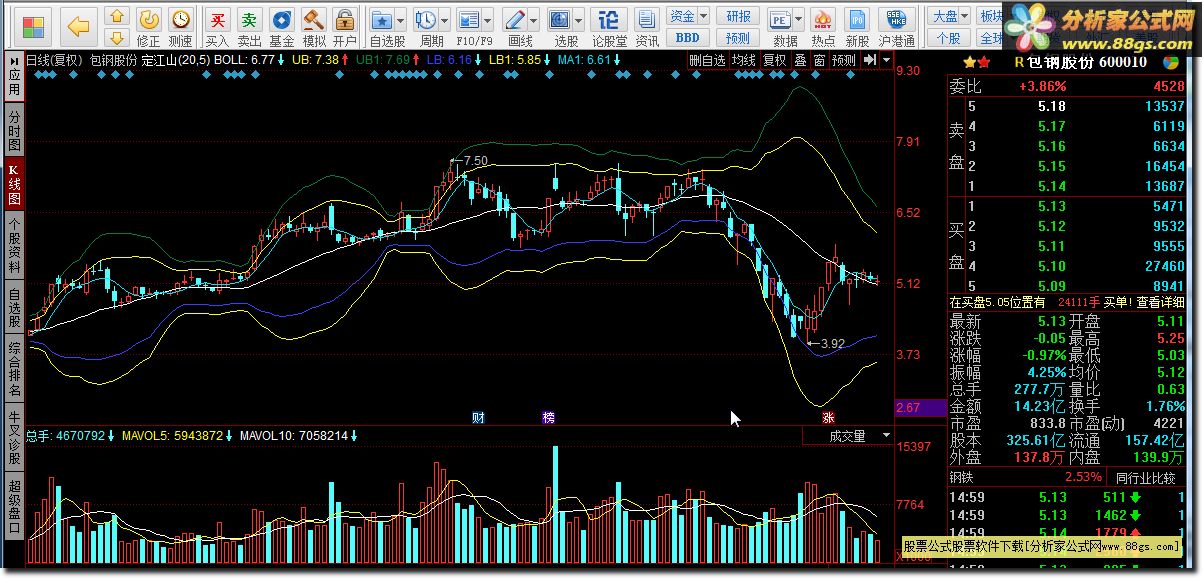Select the 画线 drawing pencil tool

pos(514,20)
